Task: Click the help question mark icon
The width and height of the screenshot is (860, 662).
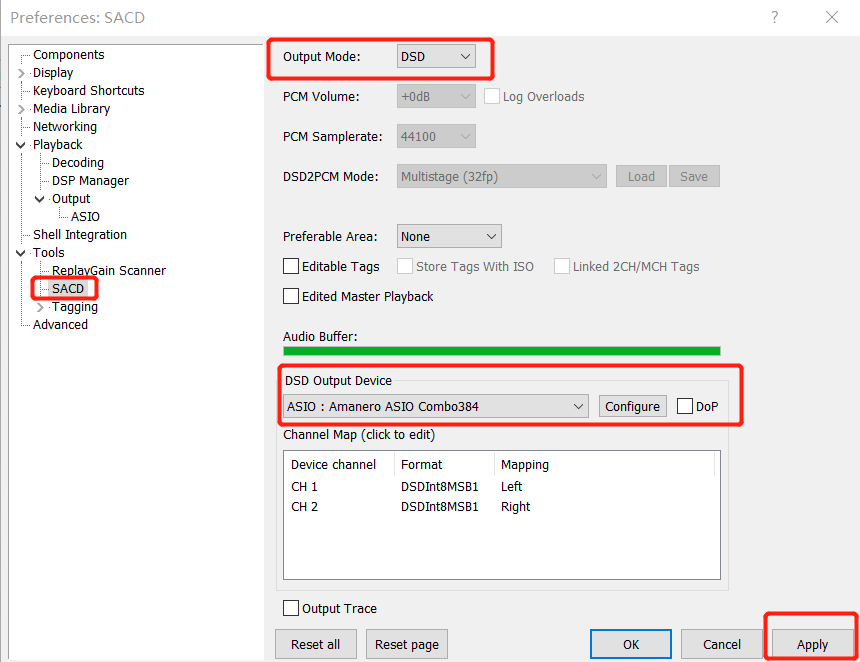Action: tap(774, 17)
